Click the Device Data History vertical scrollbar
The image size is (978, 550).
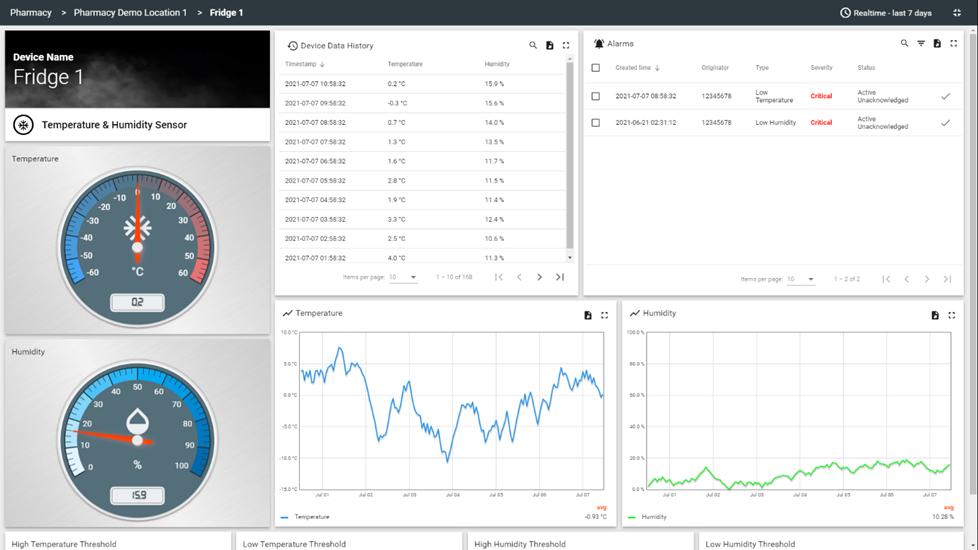click(x=570, y=150)
